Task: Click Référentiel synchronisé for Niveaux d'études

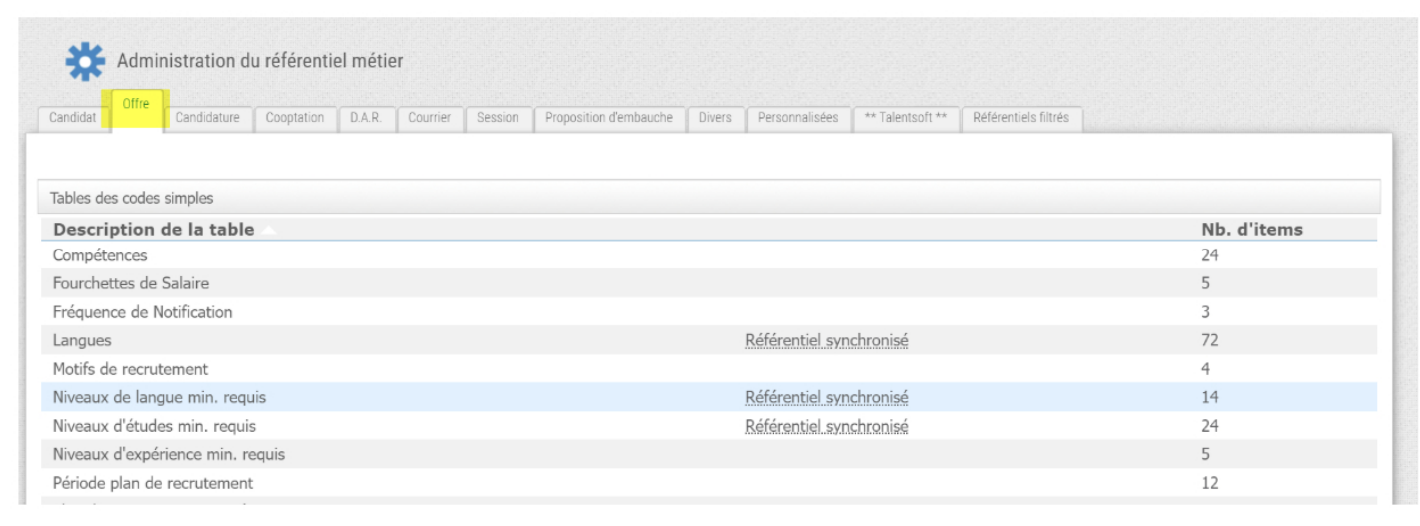Action: pos(826,427)
